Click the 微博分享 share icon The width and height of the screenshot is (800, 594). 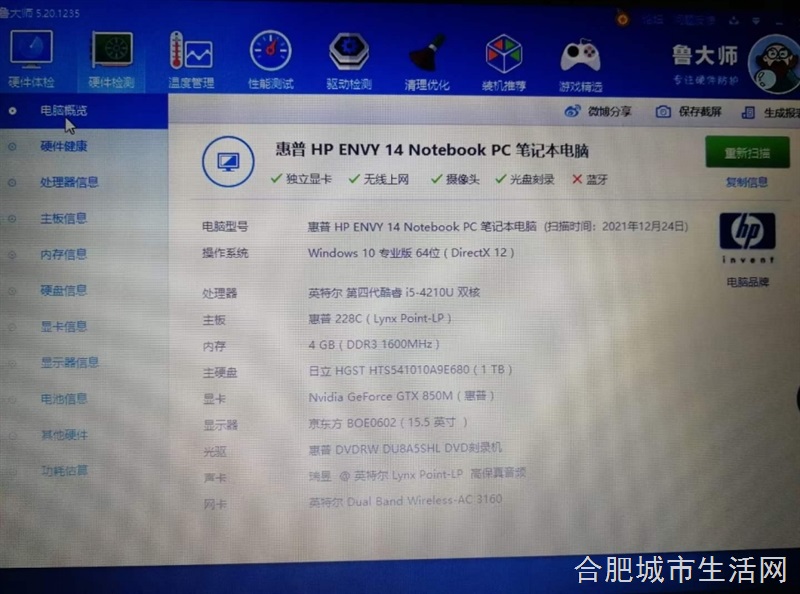(573, 112)
